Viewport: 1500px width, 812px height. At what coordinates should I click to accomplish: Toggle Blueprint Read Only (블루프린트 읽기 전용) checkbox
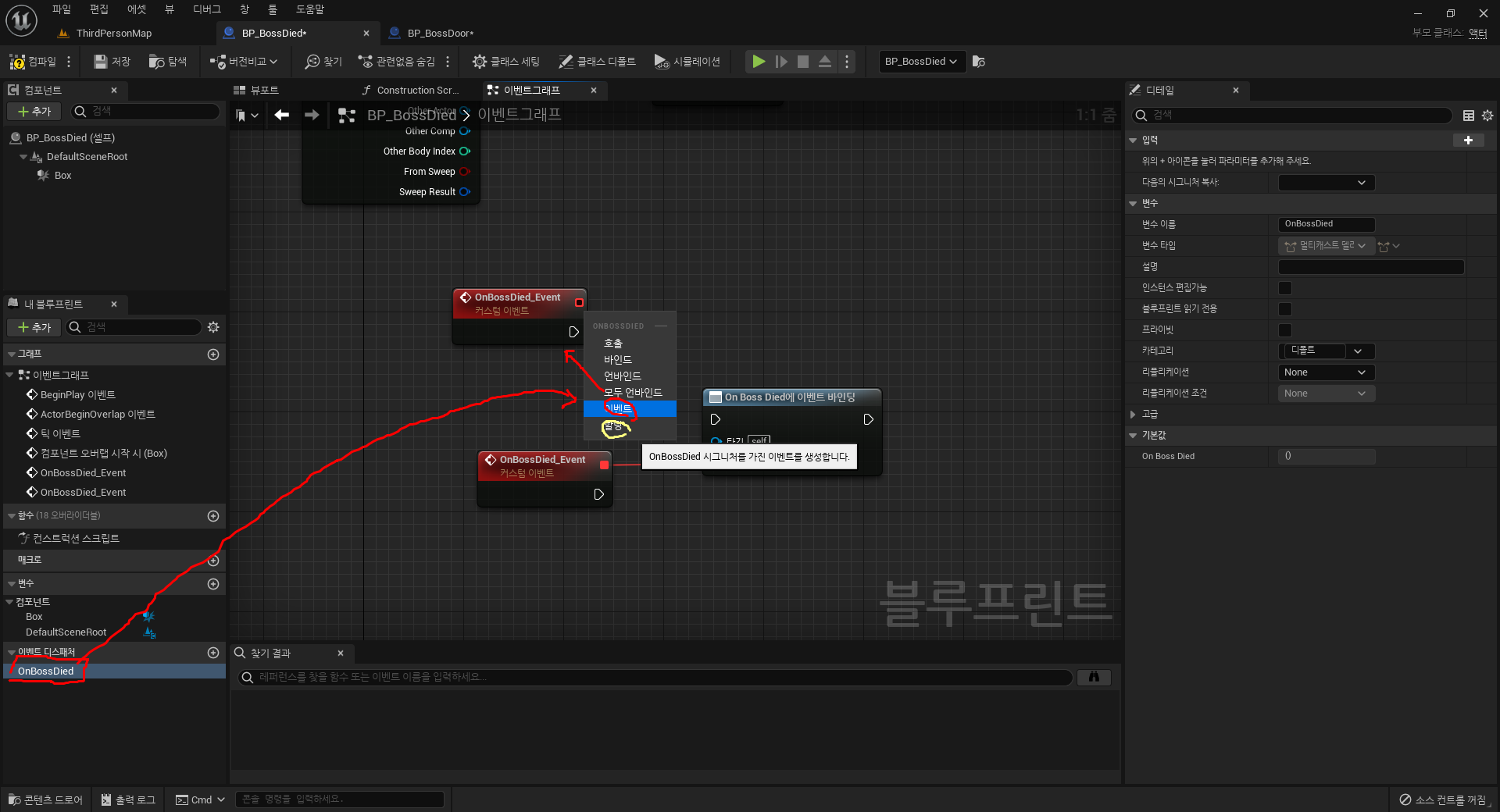(x=1285, y=309)
